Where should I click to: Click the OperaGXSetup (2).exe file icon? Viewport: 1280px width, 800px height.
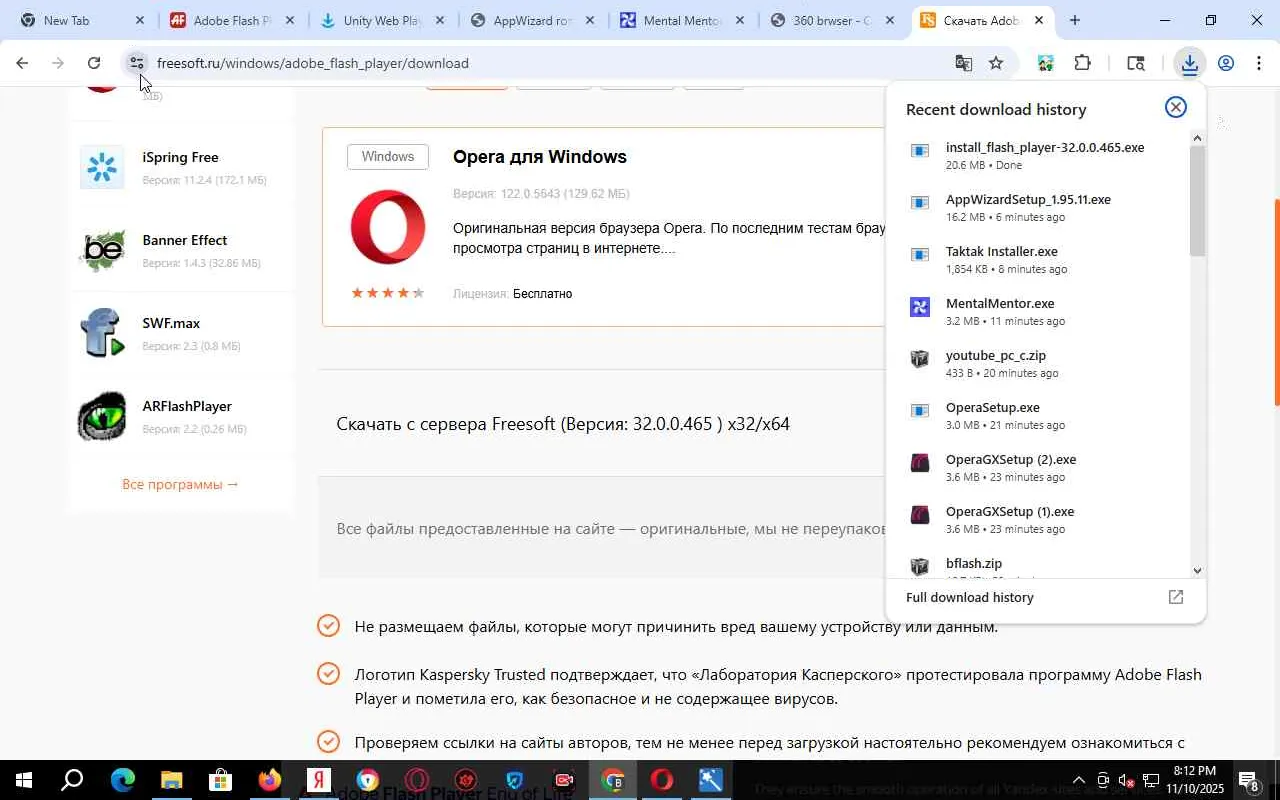[x=920, y=463]
